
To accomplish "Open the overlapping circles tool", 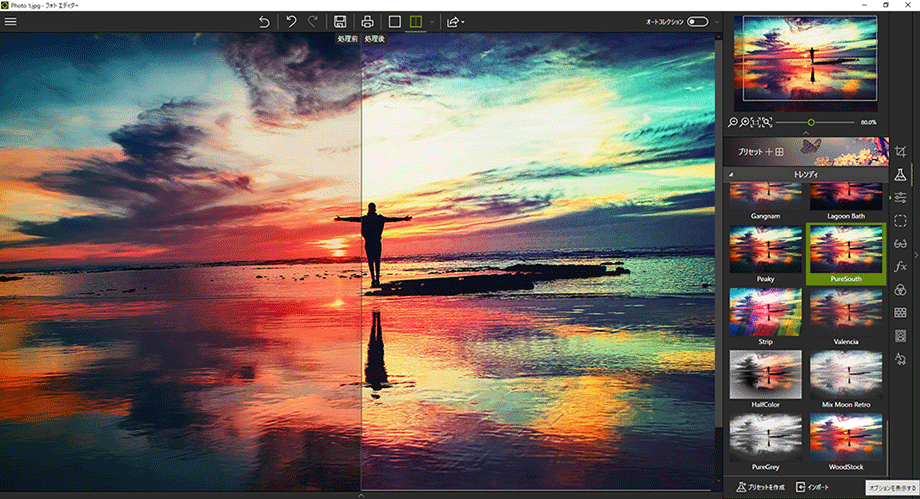I will pos(900,289).
